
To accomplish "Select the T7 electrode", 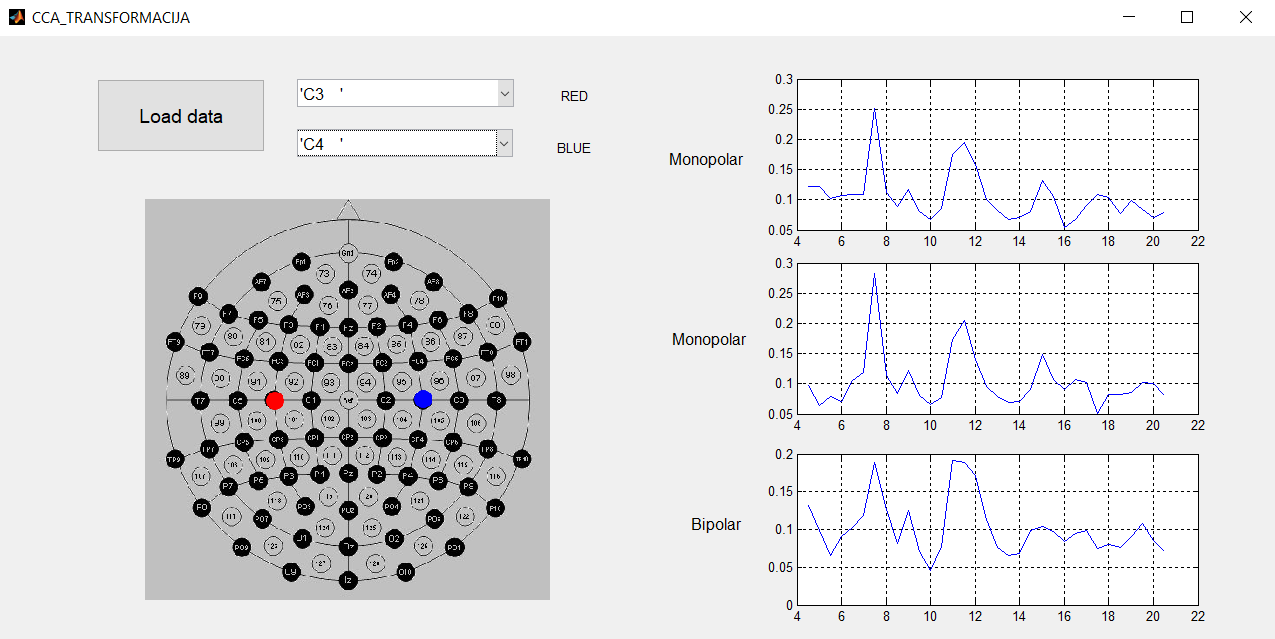I will (x=200, y=399).
